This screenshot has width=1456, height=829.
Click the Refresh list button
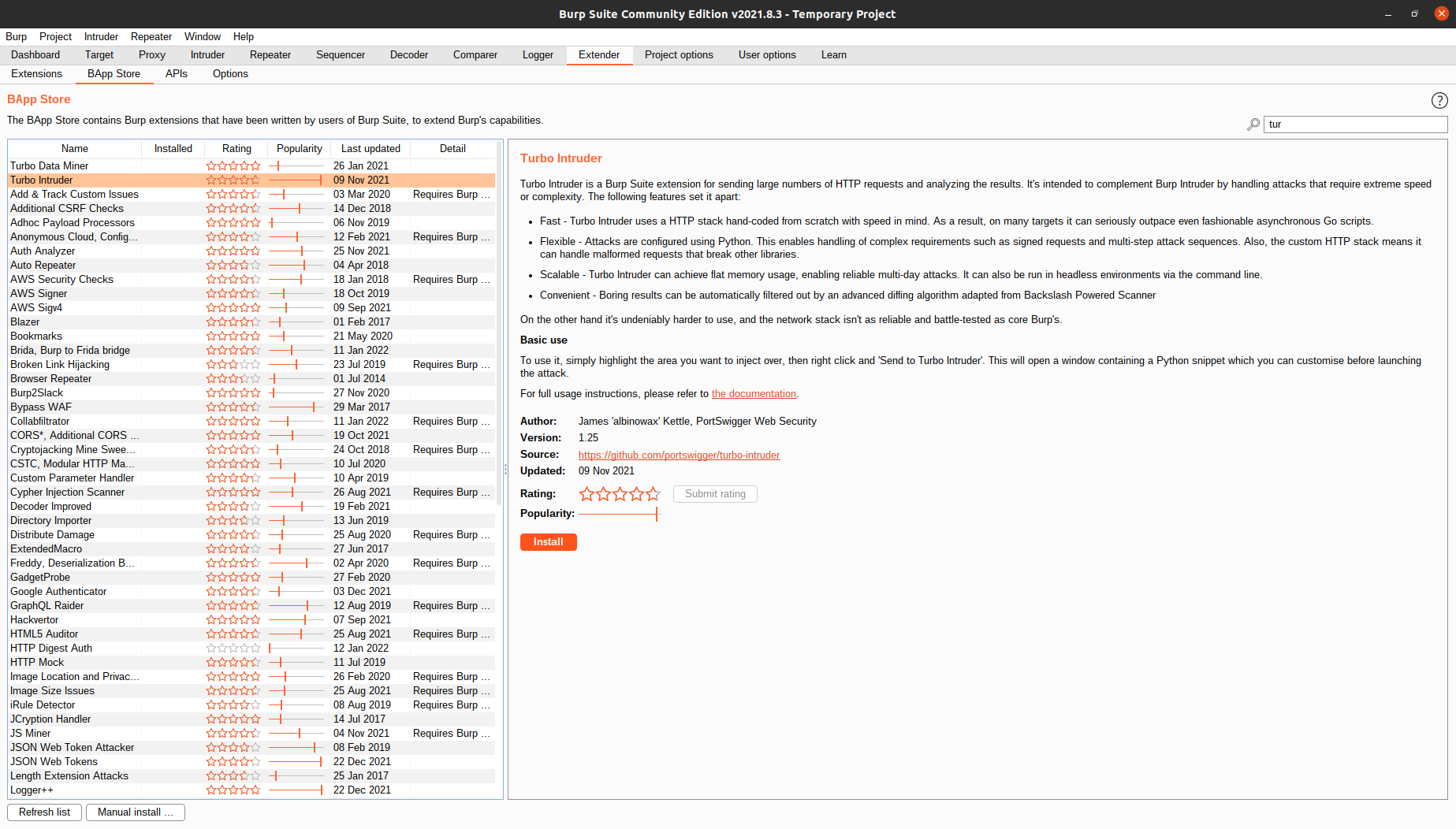45,812
